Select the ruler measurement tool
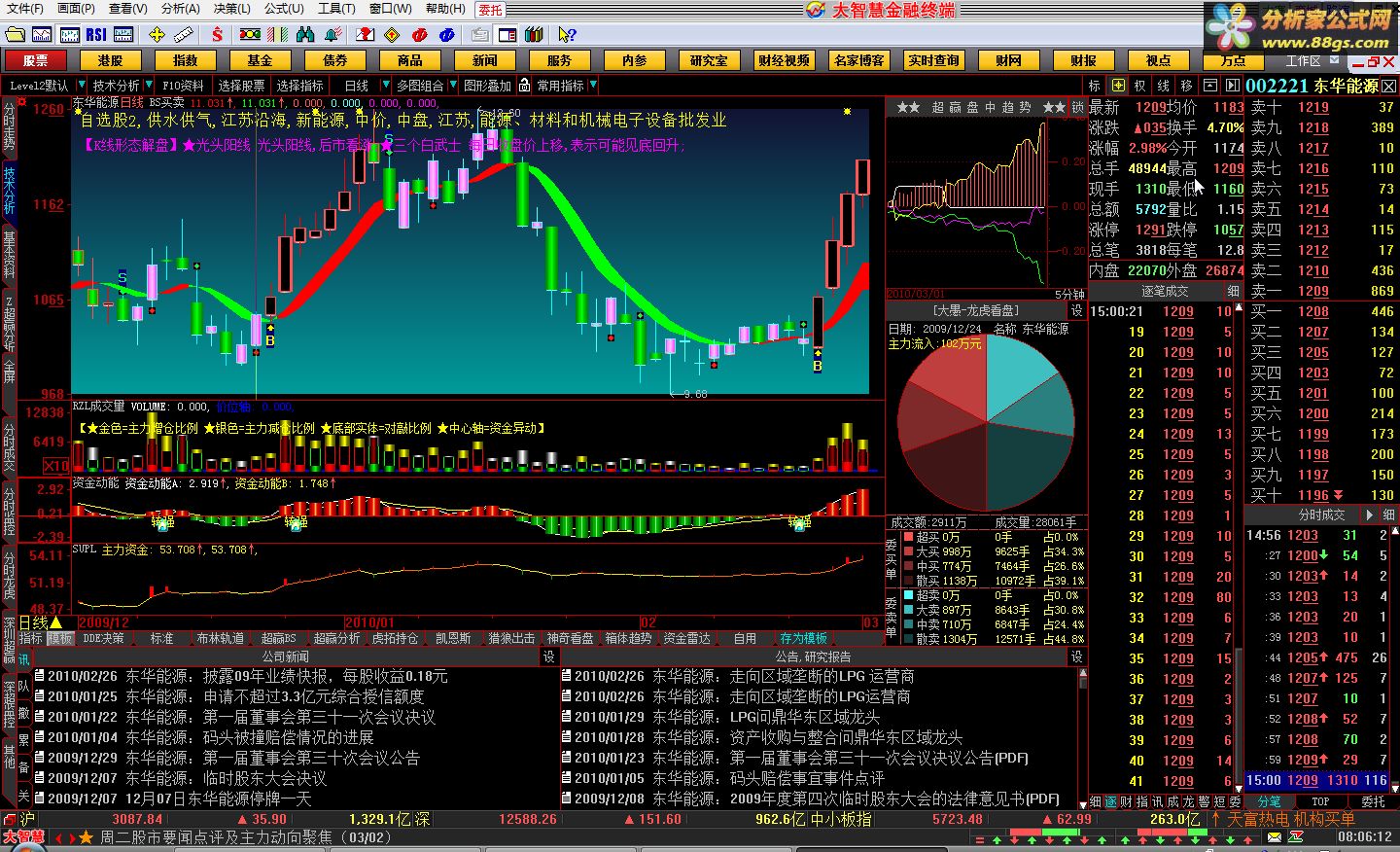The image size is (1400, 852). 184,34
